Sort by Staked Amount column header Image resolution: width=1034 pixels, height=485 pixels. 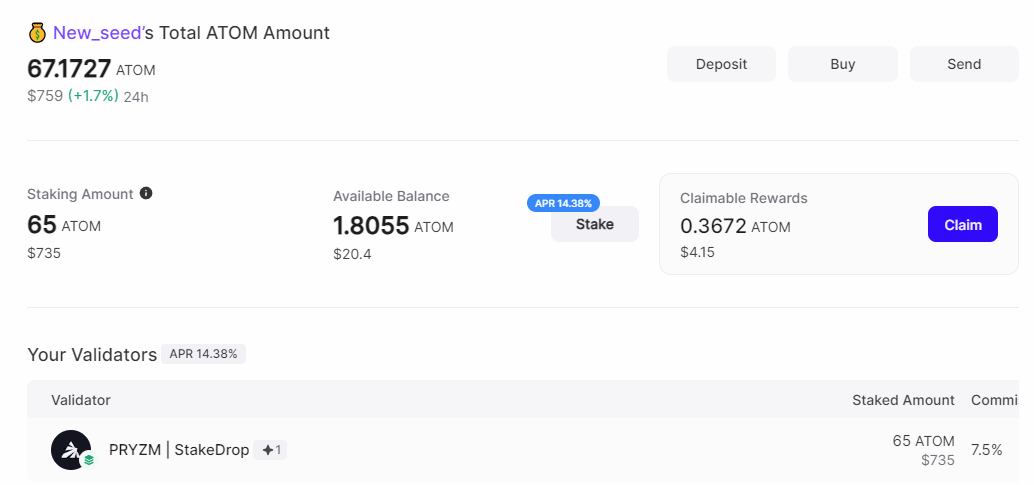(903, 400)
